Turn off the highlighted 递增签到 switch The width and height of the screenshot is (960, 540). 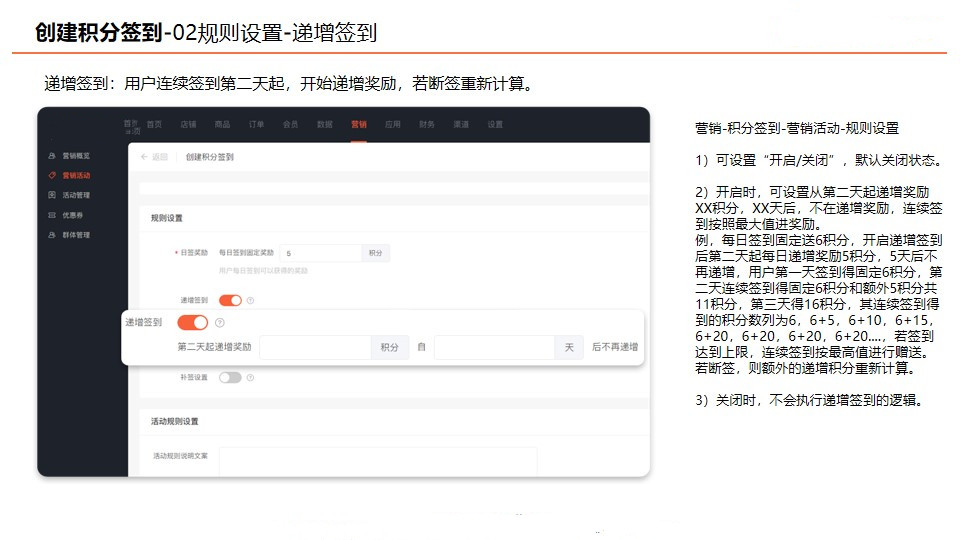pyautogui.click(x=193, y=322)
